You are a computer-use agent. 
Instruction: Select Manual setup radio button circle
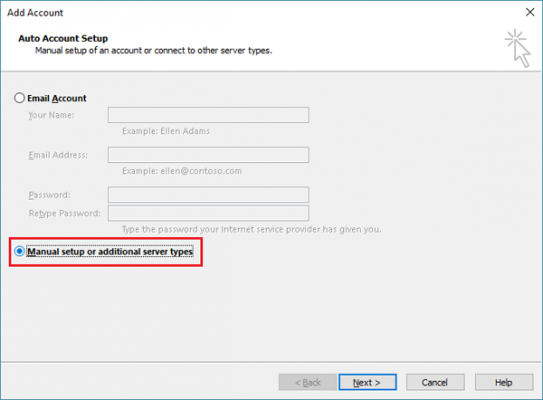(x=19, y=251)
